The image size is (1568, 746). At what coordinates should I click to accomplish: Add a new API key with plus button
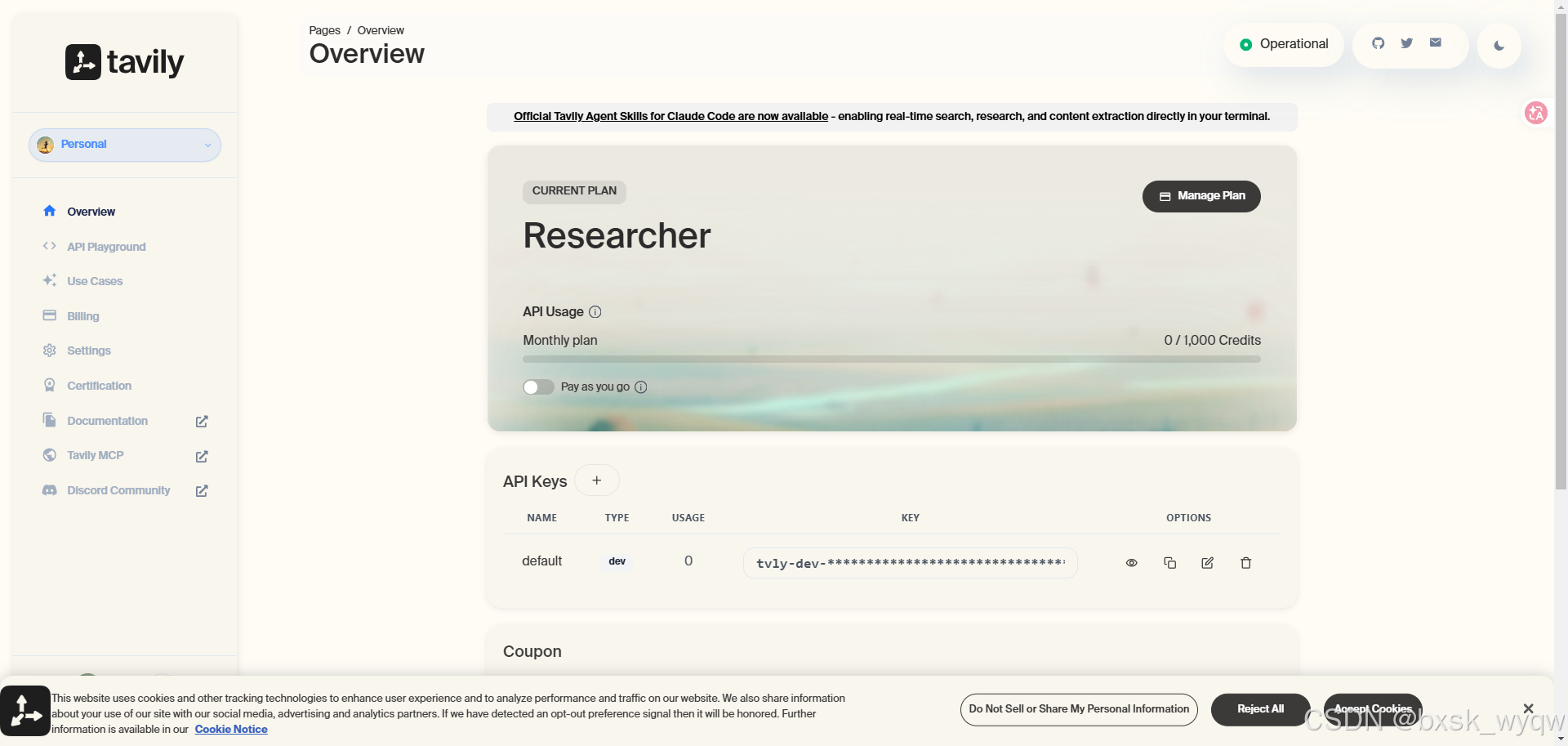pyautogui.click(x=597, y=480)
